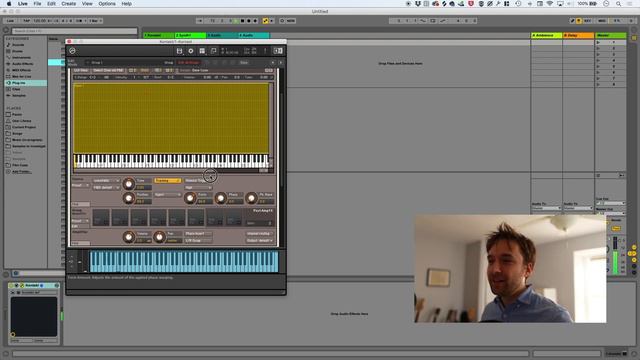Click Add Folder in Places
Image resolution: width=640 pixels, height=360 pixels.
coord(21,171)
